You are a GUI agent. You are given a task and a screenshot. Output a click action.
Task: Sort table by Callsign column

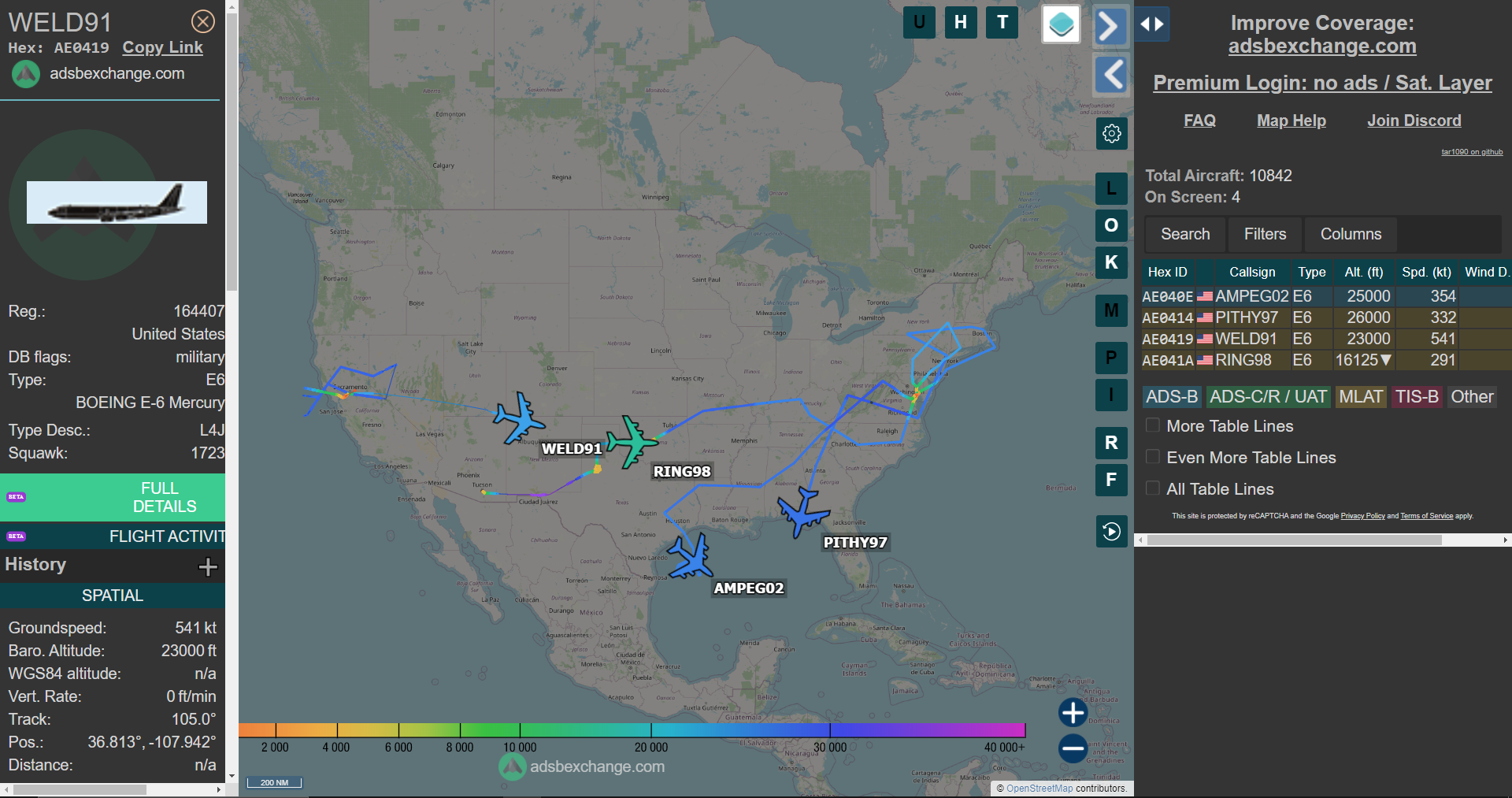[x=1252, y=272]
